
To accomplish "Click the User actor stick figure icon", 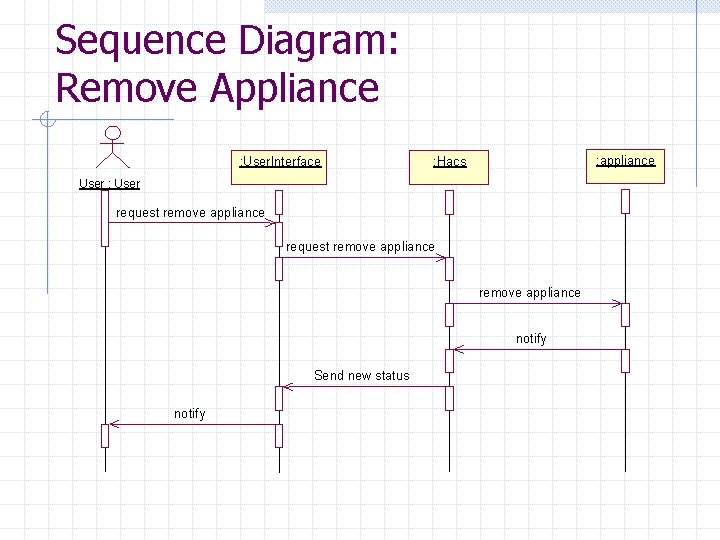I will (112, 147).
